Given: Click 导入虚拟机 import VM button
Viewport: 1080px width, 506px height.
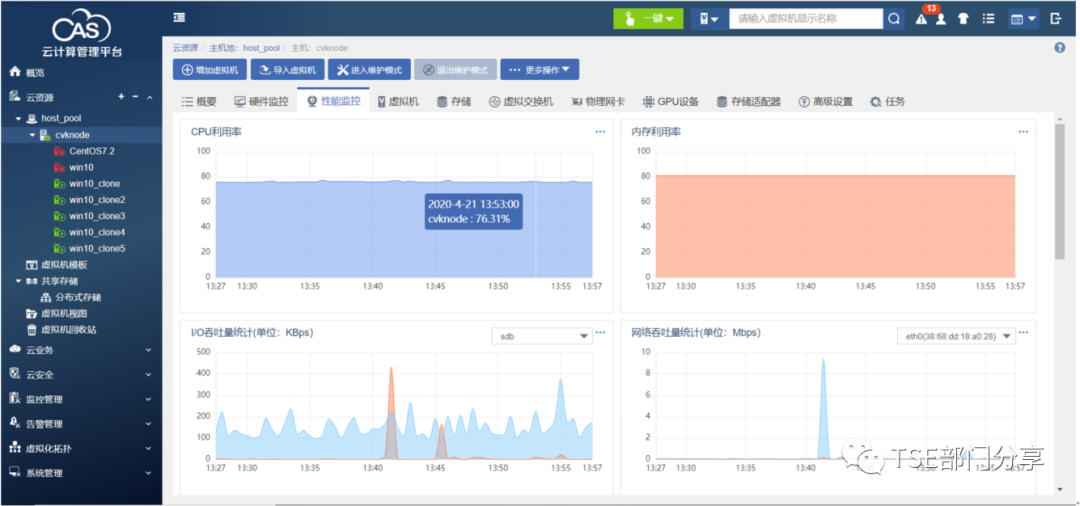Looking at the screenshot, I should tap(287, 70).
